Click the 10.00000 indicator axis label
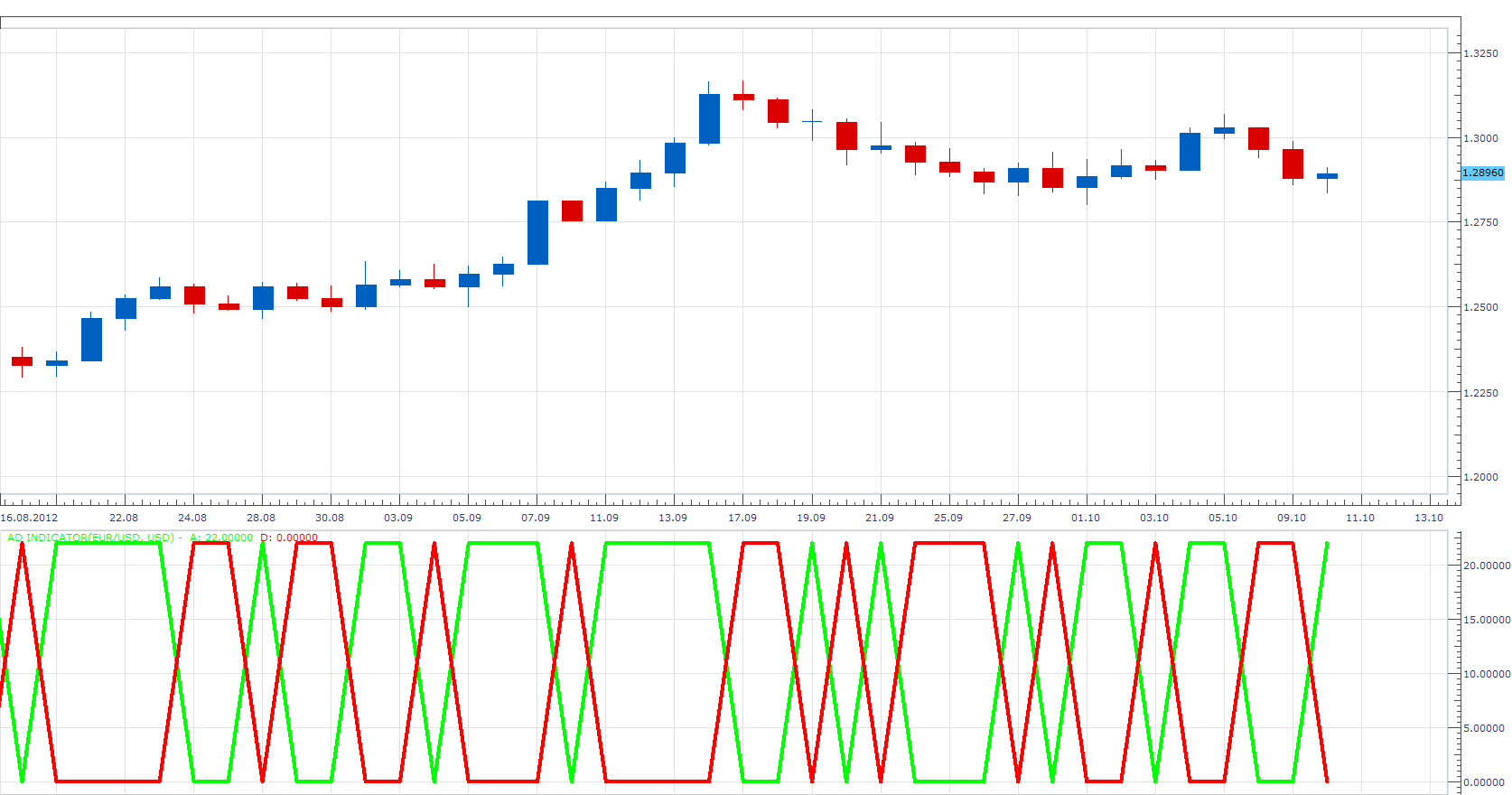 coord(1487,674)
